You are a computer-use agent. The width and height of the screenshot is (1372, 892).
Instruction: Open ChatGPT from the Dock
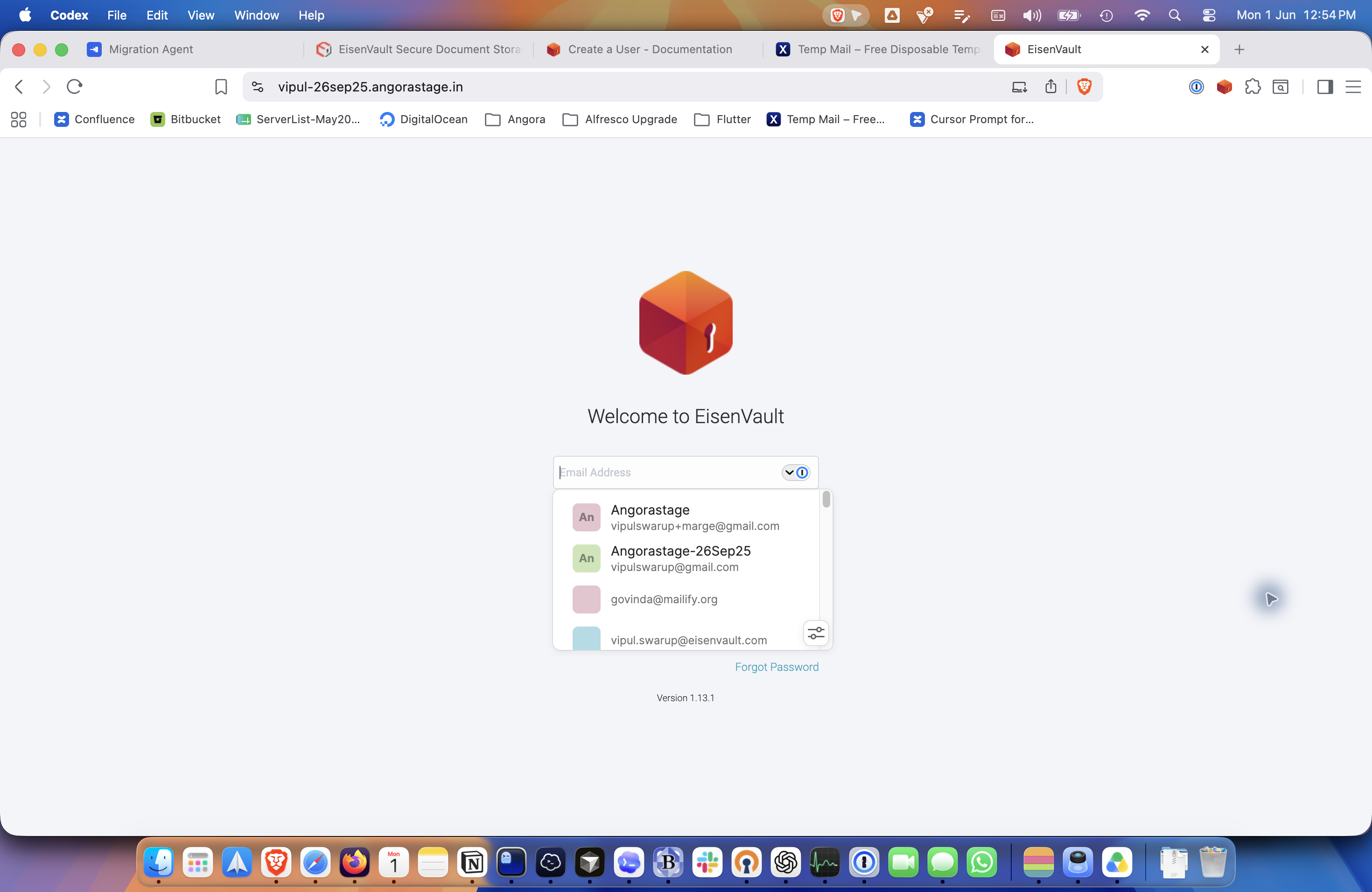[786, 862]
